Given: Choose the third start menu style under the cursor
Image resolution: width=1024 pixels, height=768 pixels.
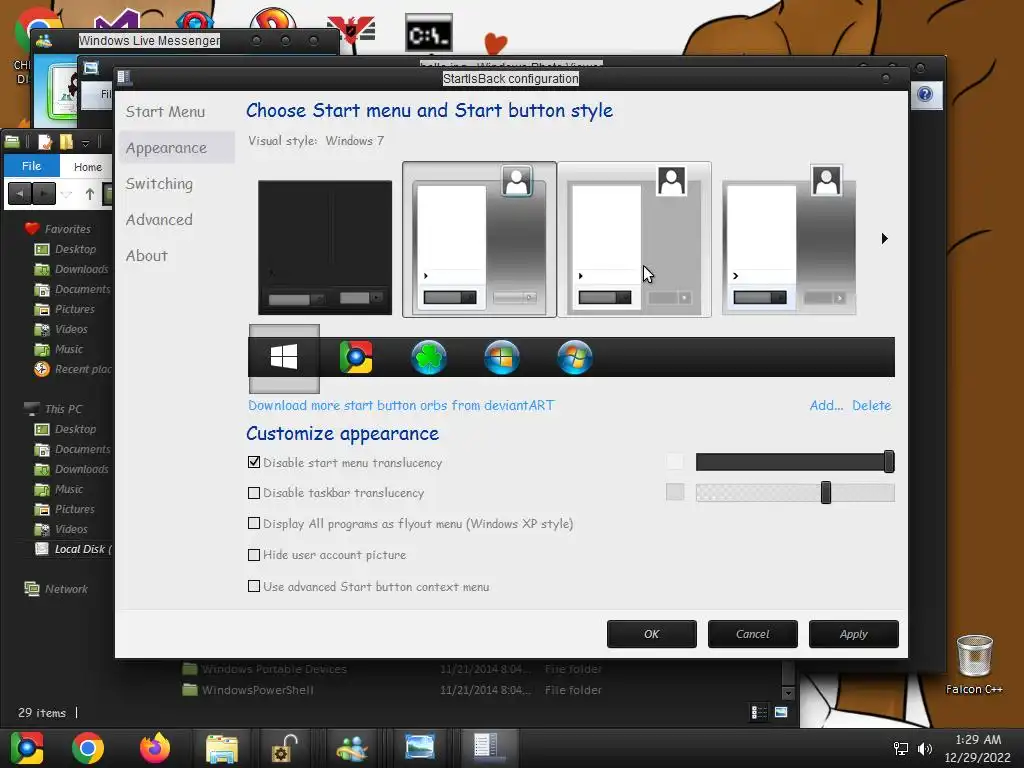Looking at the screenshot, I should click(634, 240).
